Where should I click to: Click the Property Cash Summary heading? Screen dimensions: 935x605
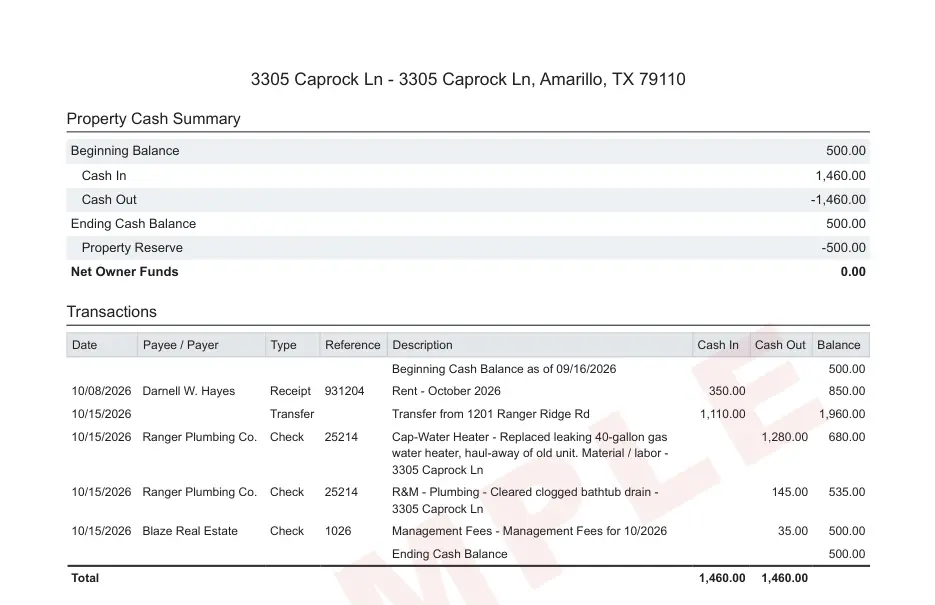153,119
